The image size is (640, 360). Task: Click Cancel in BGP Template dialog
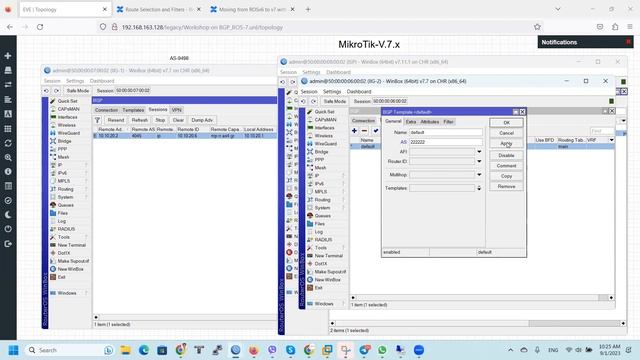point(506,133)
